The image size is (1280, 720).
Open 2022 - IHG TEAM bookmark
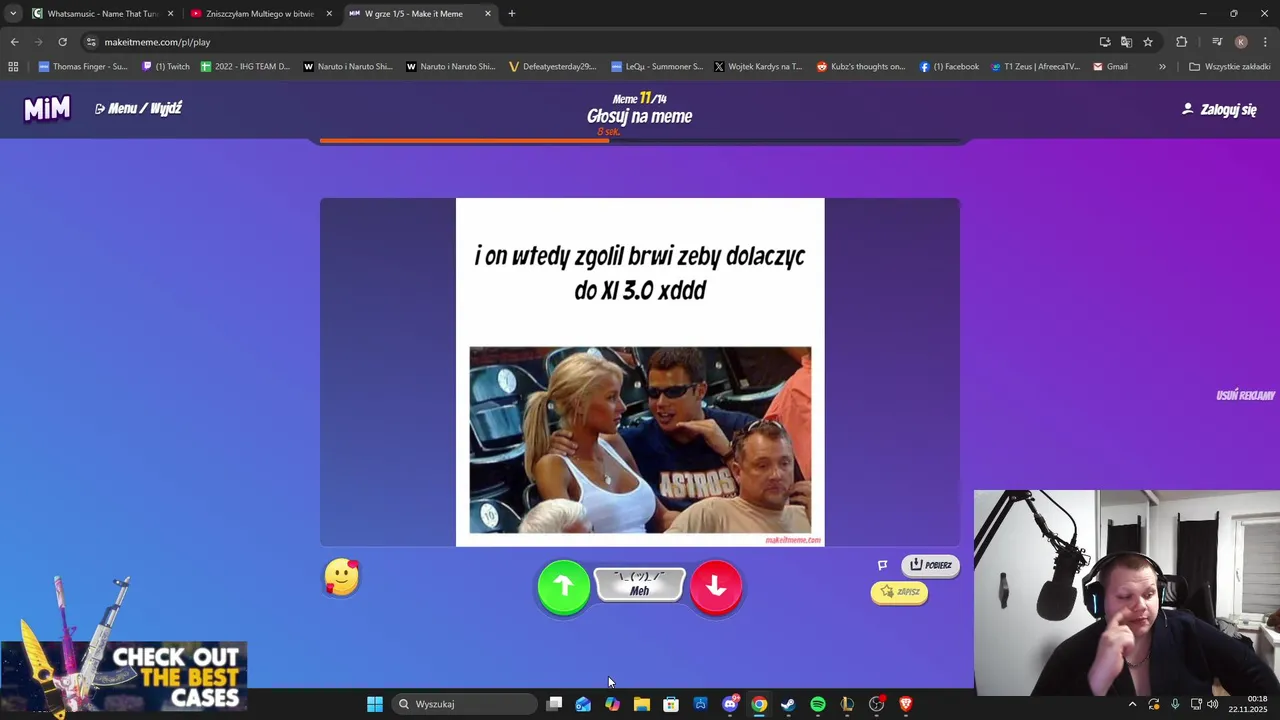[245, 67]
